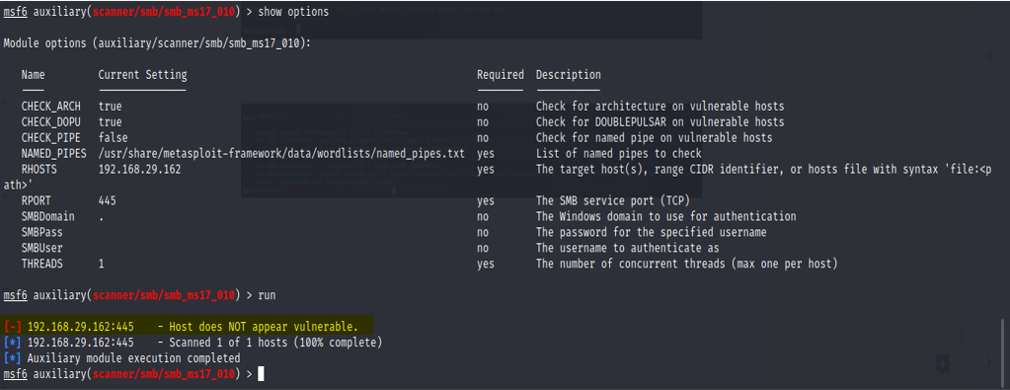
Task: Click the THREADS option name
Action: click(42, 264)
